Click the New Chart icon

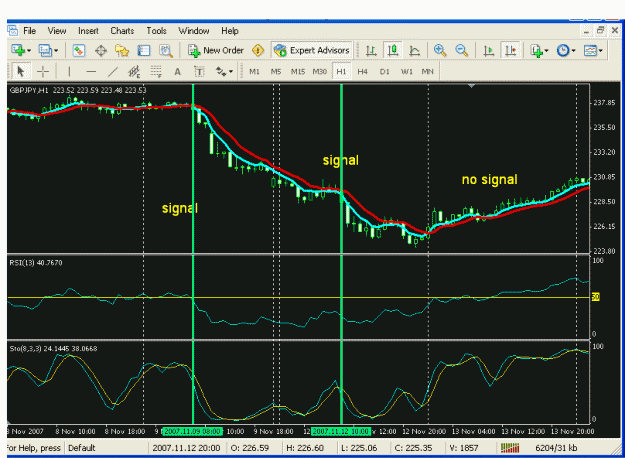18,51
